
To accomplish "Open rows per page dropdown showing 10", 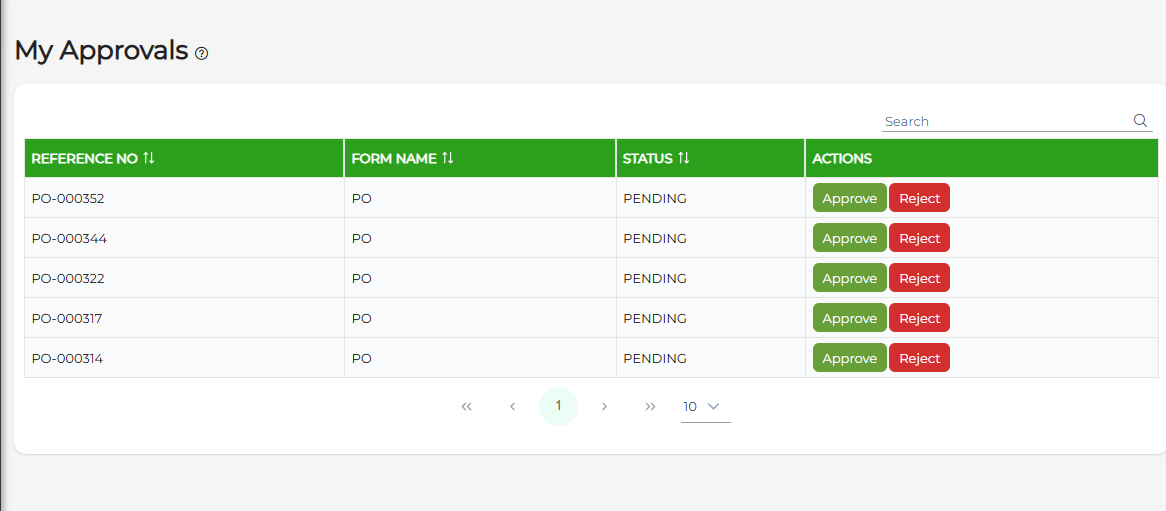I will tap(705, 406).
